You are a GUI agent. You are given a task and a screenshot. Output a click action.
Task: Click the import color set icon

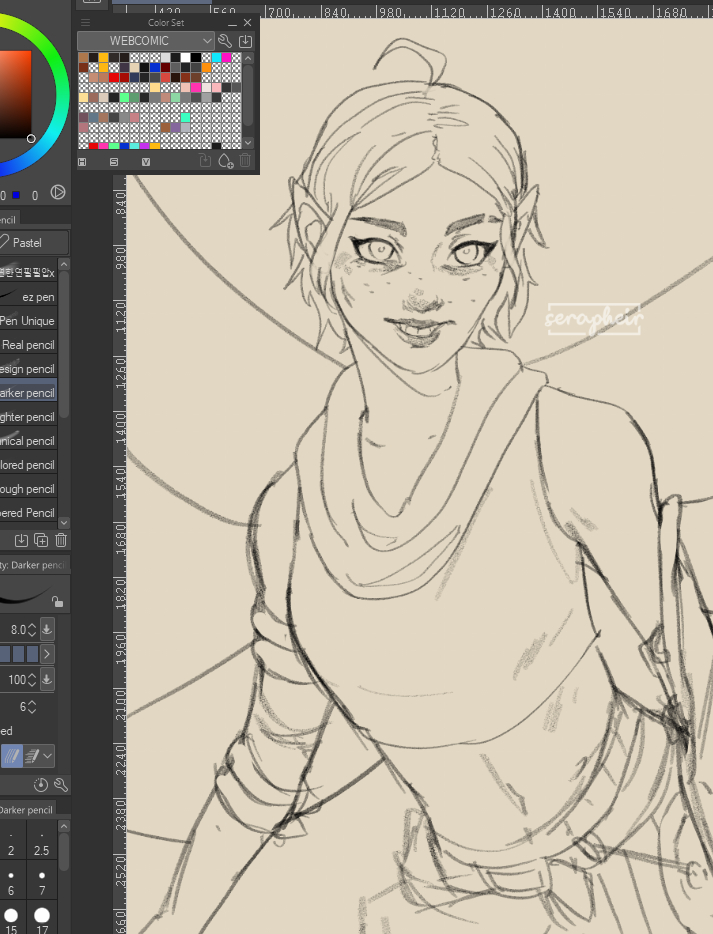246,41
